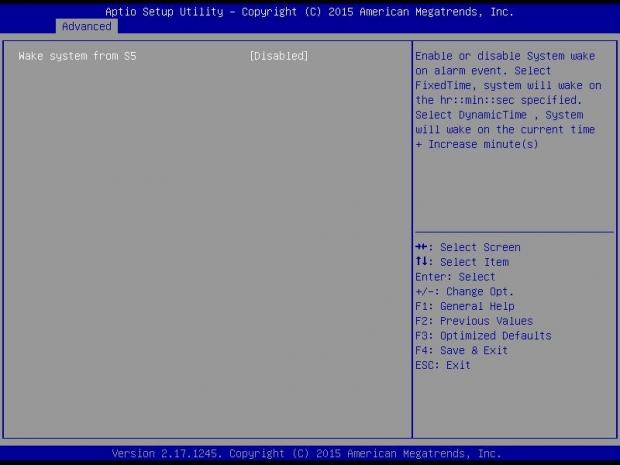The height and width of the screenshot is (465, 620).
Task: Click the 'F1: General Help' hint
Action: point(465,306)
